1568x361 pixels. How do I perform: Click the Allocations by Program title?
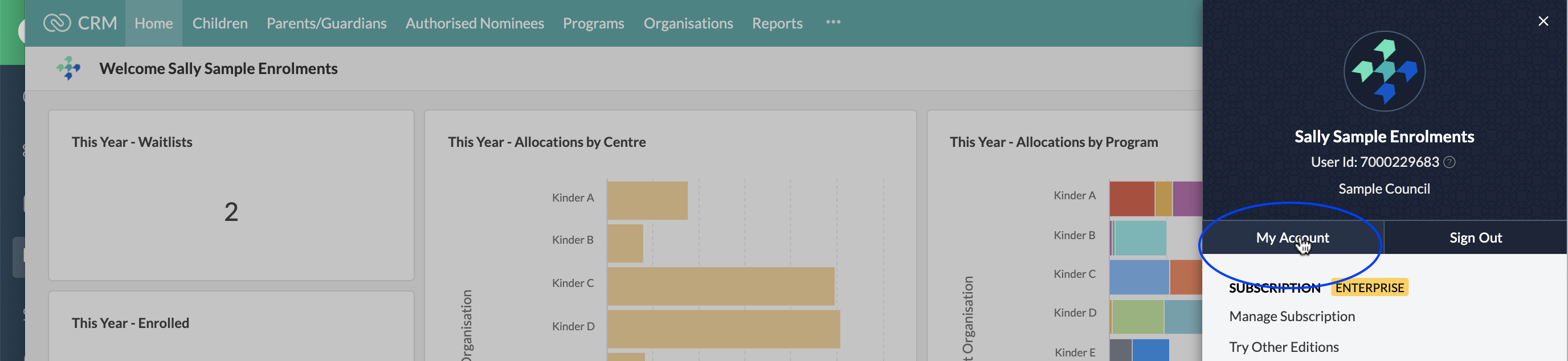coord(1053,142)
